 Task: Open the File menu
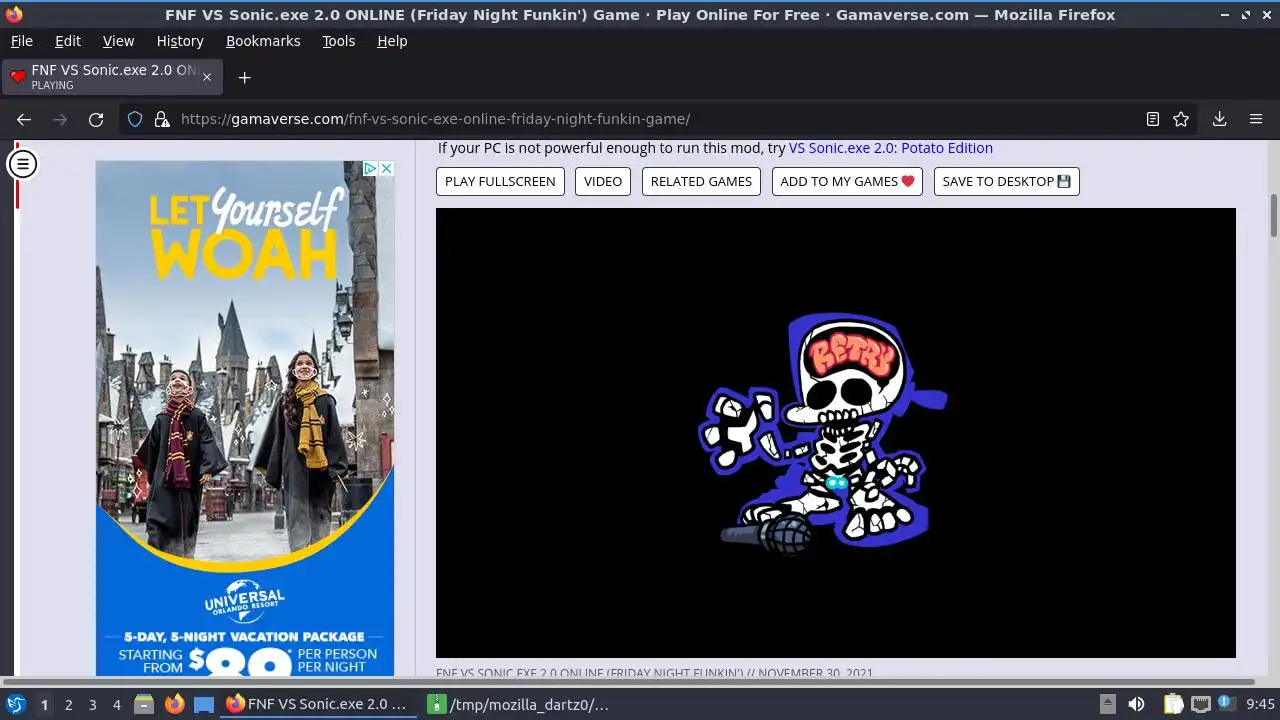coord(21,41)
